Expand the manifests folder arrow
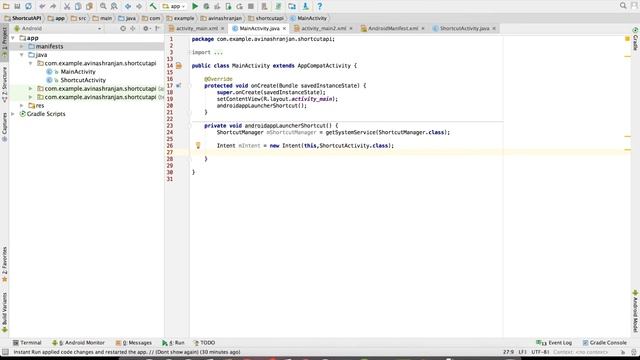The image size is (640, 360). [x=22, y=47]
